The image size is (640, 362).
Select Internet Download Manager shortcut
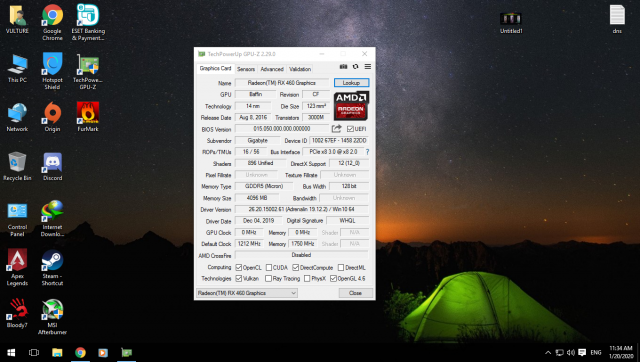pyautogui.click(x=52, y=218)
